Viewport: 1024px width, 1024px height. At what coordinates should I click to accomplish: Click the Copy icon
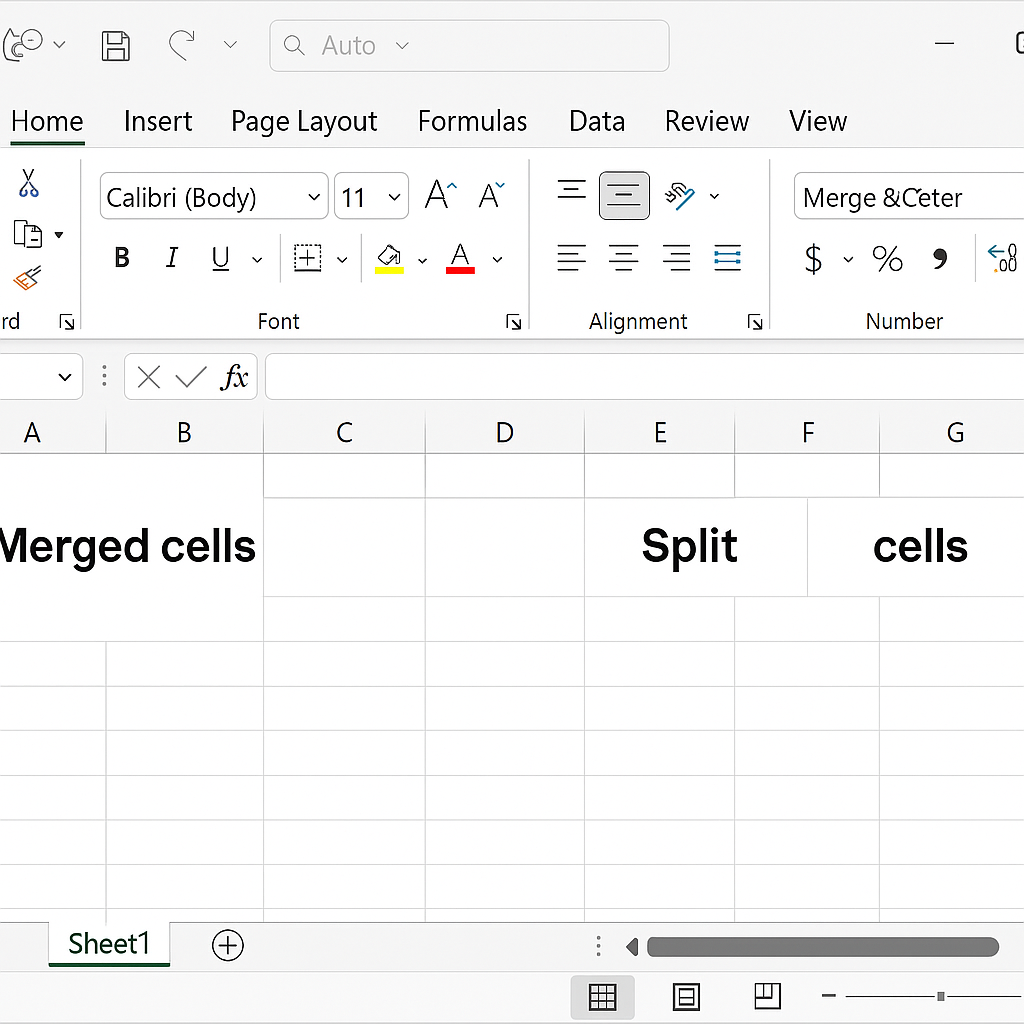pyautogui.click(x=28, y=234)
